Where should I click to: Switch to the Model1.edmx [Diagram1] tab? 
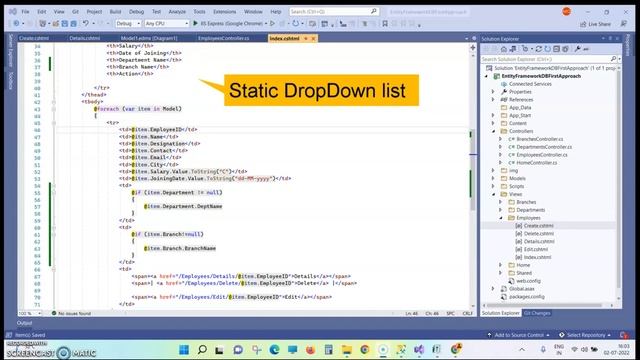click(149, 38)
